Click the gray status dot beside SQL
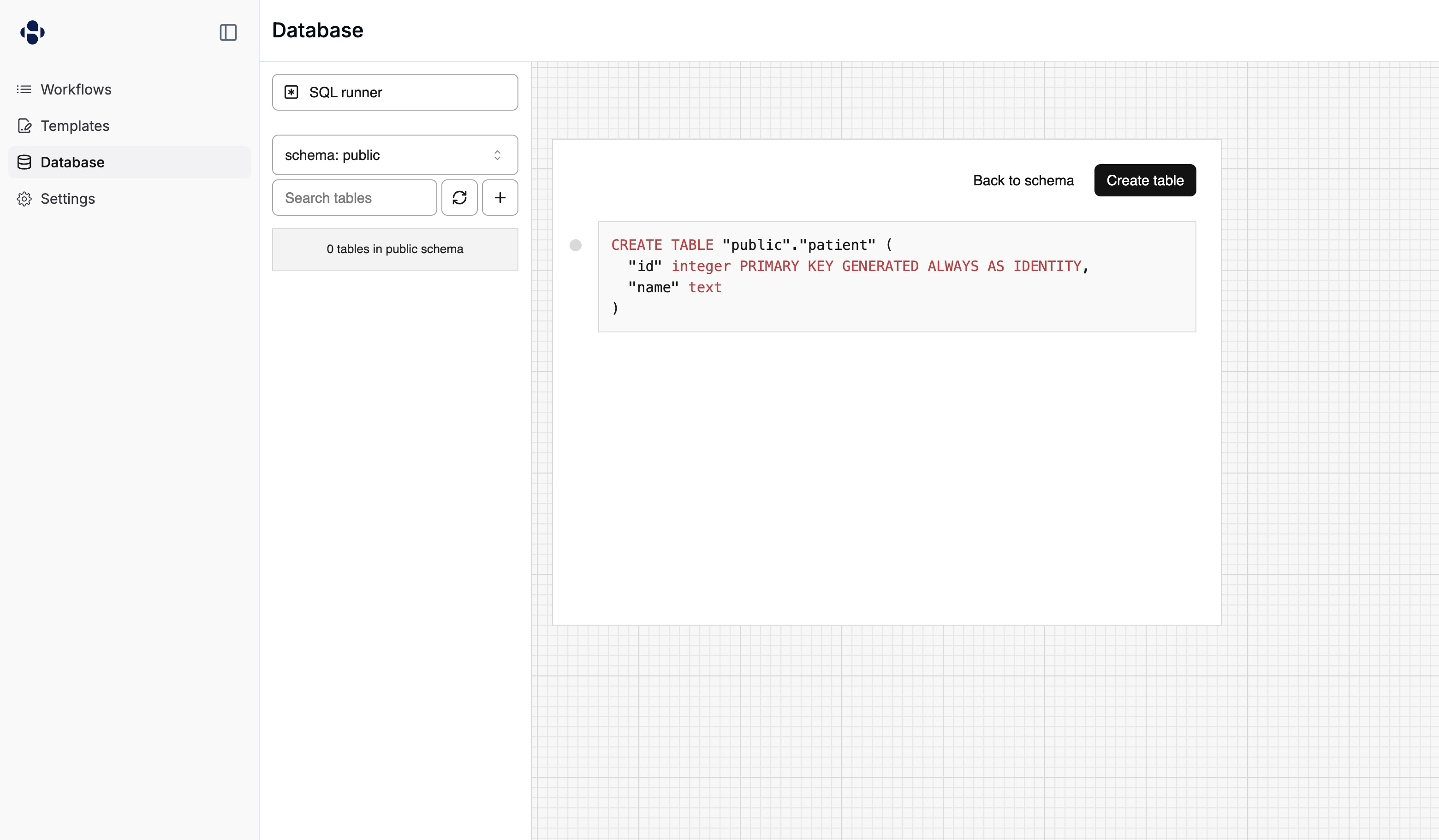 click(576, 245)
